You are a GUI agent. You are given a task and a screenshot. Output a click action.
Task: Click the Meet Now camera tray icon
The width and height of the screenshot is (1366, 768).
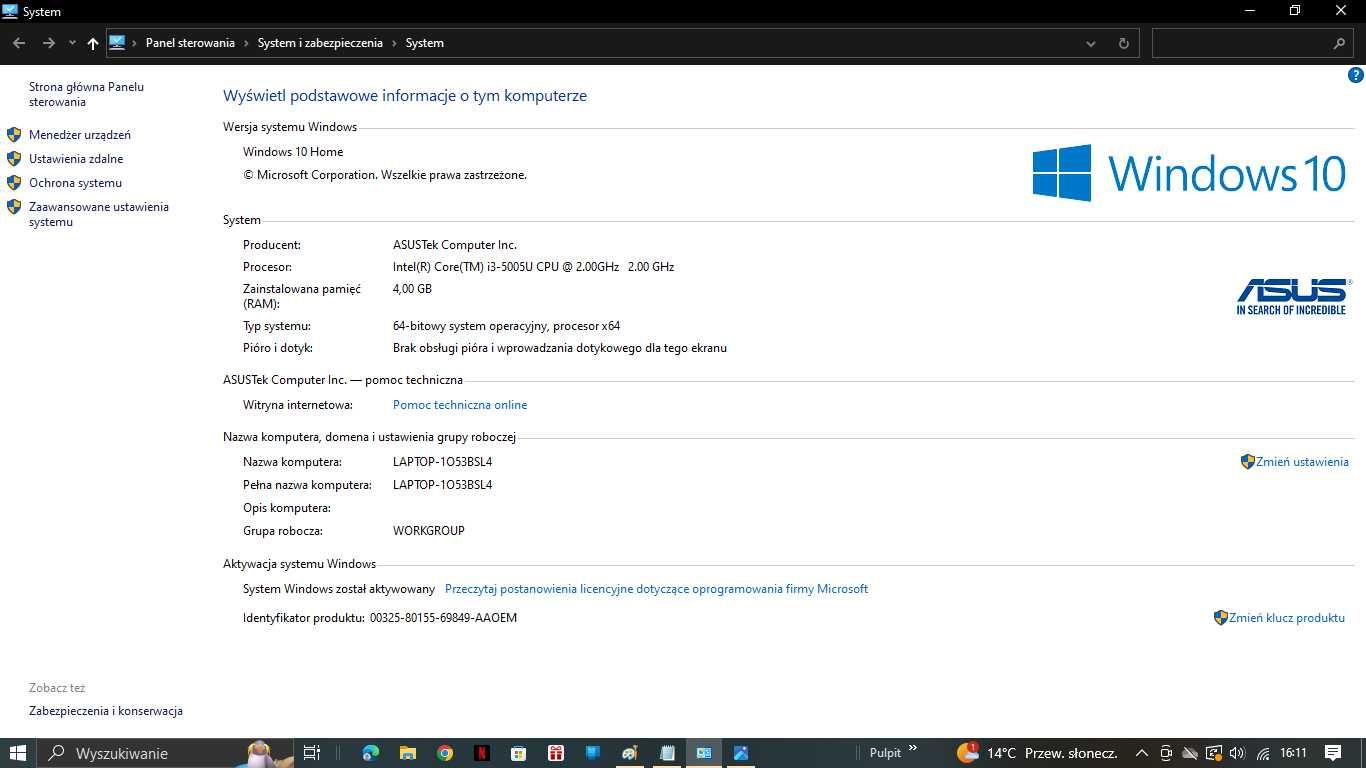pos(1166,753)
